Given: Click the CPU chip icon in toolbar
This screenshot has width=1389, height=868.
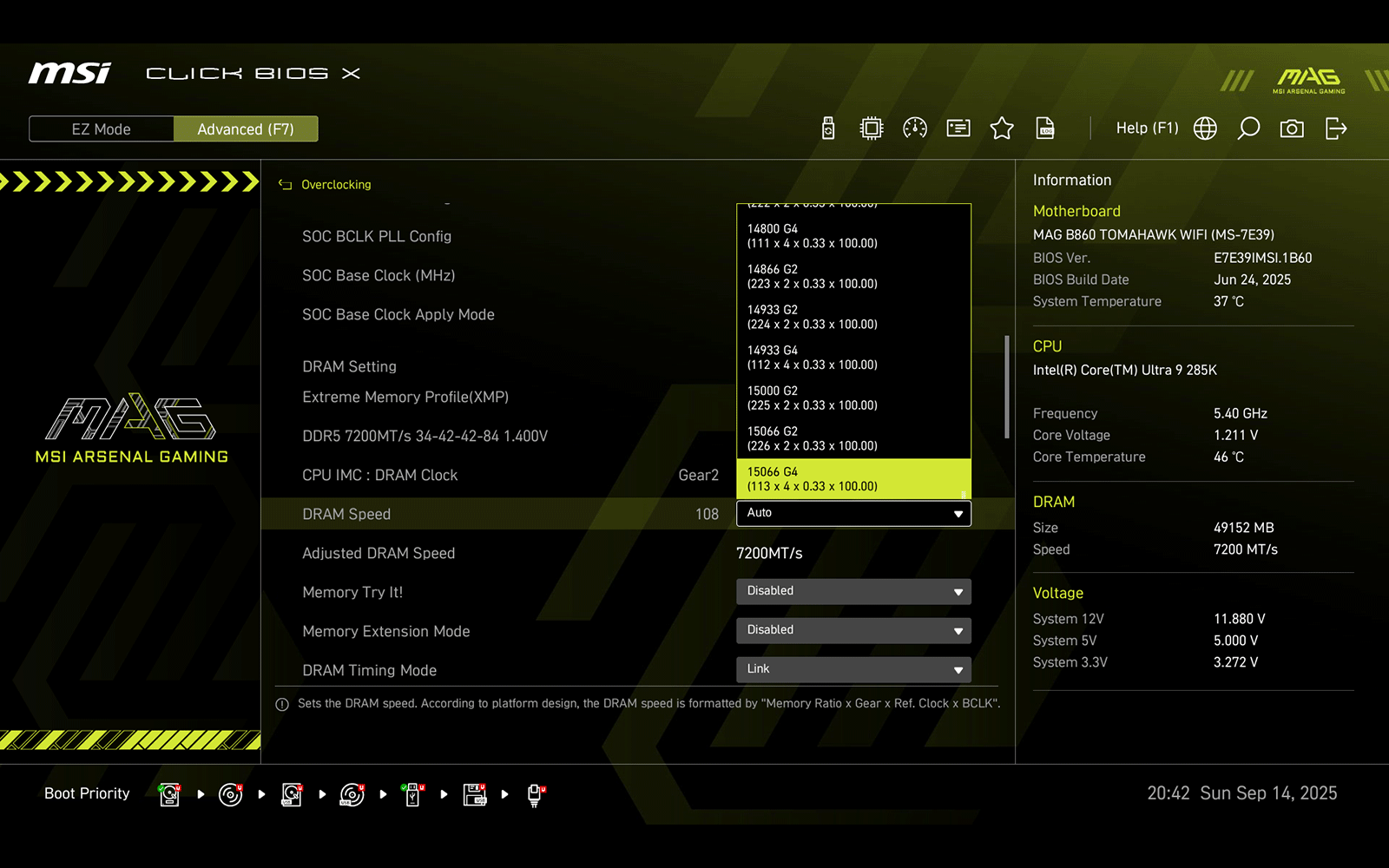Looking at the screenshot, I should tap(871, 128).
